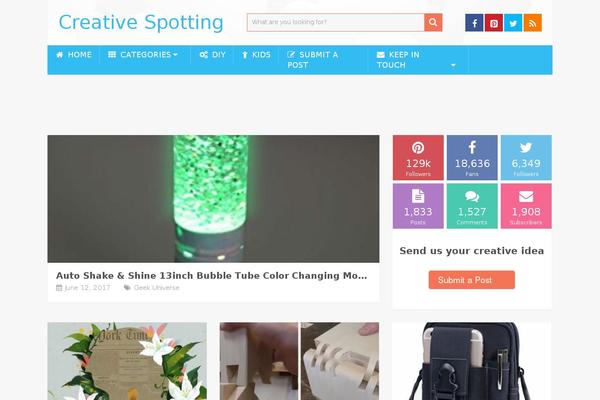Click the orange search magnifier button

(433, 23)
